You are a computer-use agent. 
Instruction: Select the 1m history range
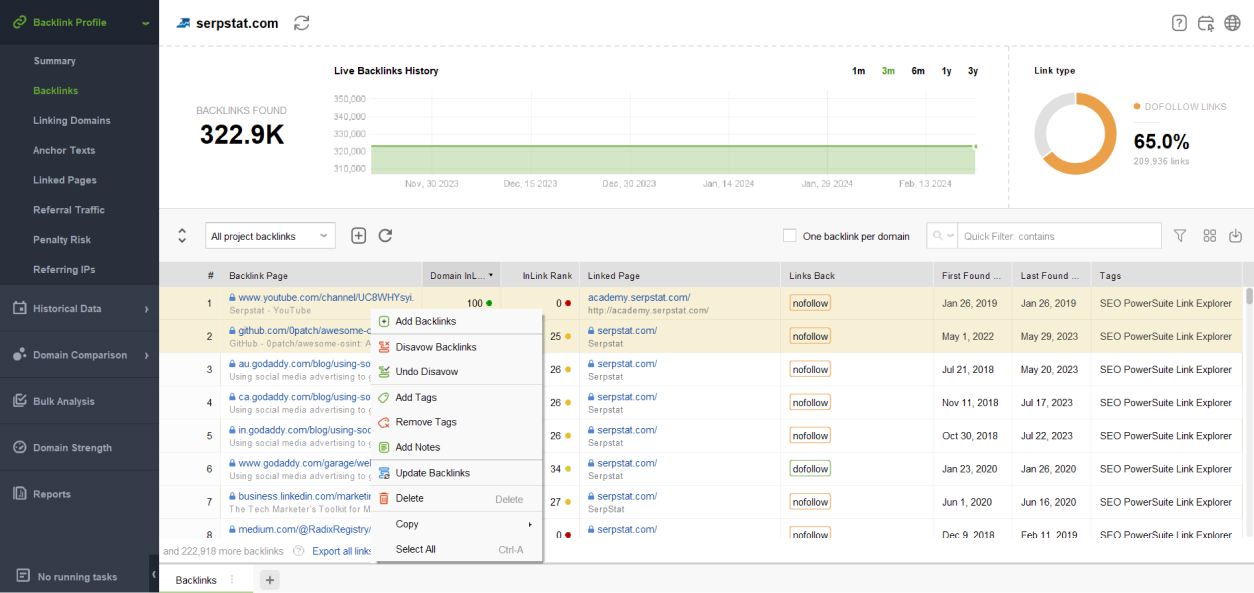(858, 71)
